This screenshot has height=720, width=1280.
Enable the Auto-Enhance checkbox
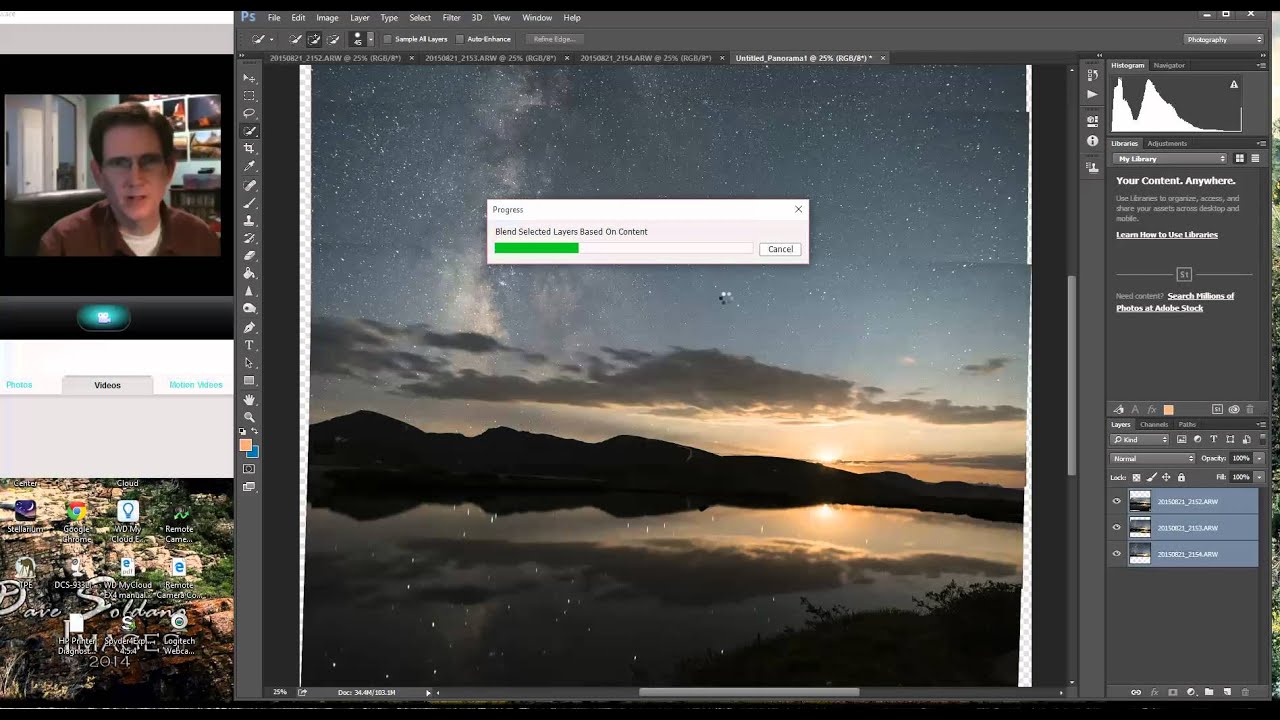pos(460,39)
